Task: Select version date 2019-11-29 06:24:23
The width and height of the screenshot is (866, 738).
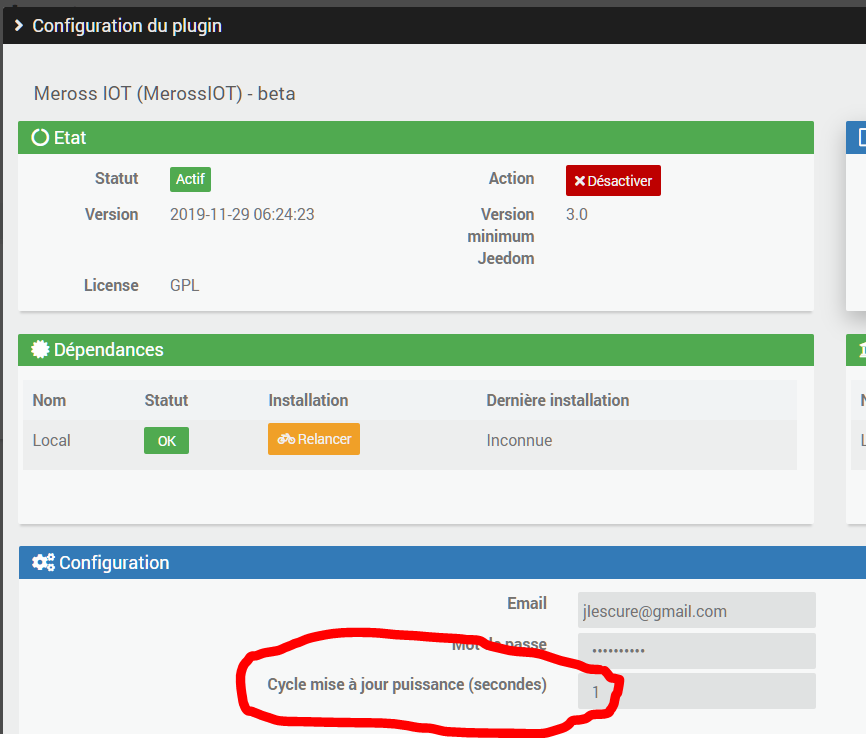Action: pos(242,214)
